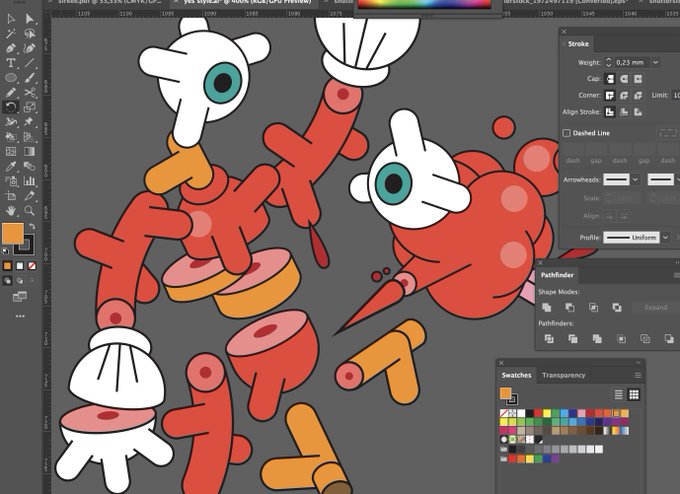Open Edit Toolbar three-dots button
The width and height of the screenshot is (680, 494).
click(x=20, y=316)
